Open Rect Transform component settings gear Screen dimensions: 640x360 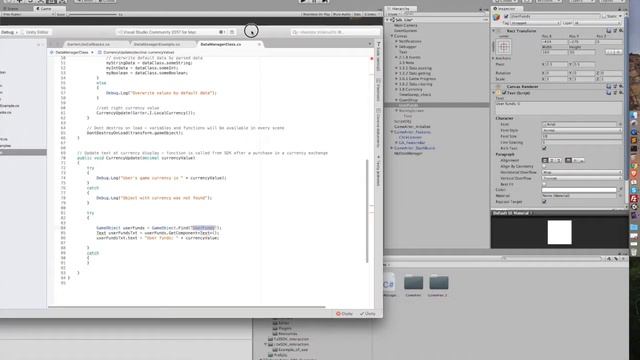pyautogui.click(x=621, y=31)
